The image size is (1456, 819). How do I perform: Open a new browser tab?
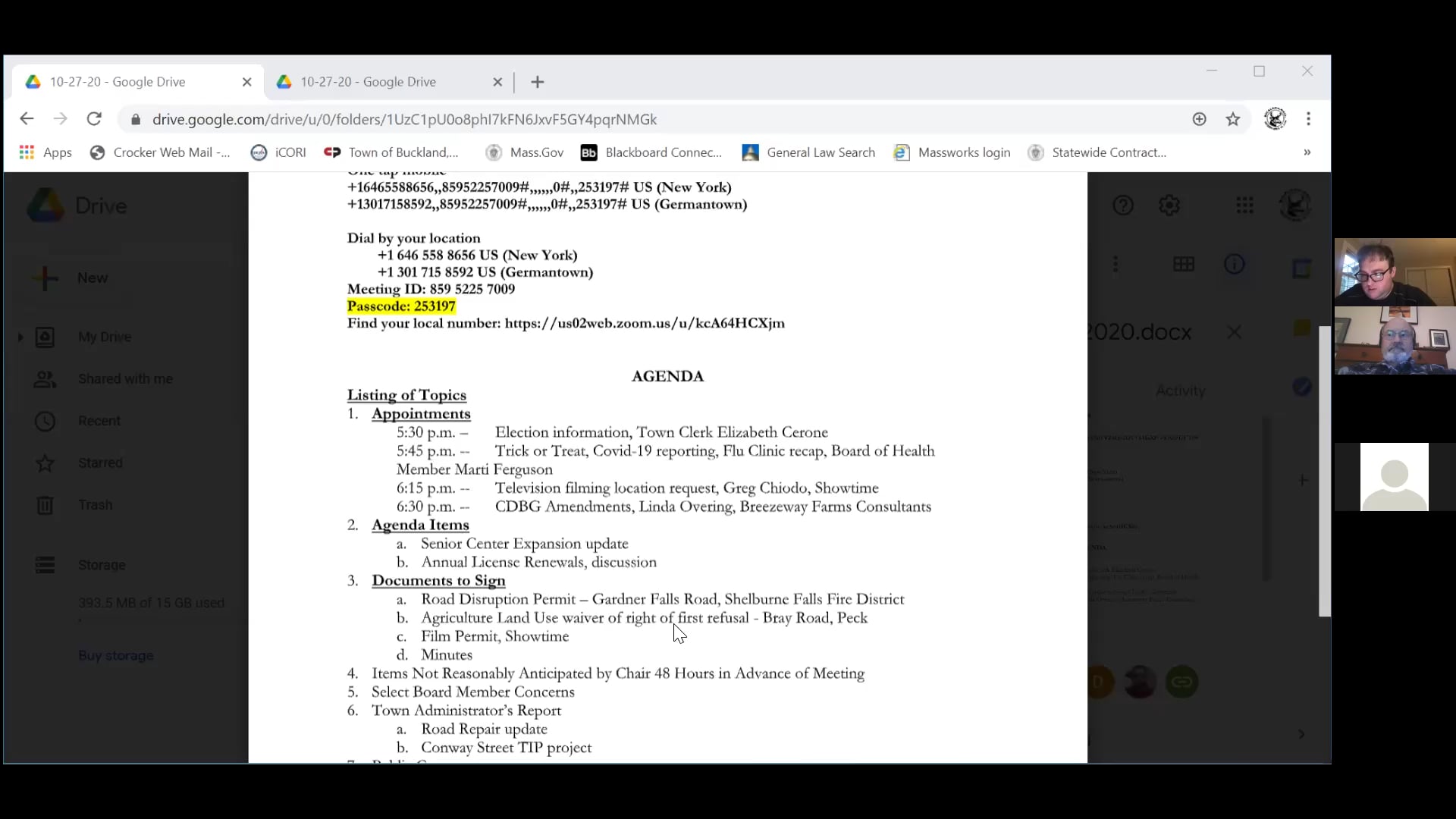click(x=538, y=82)
